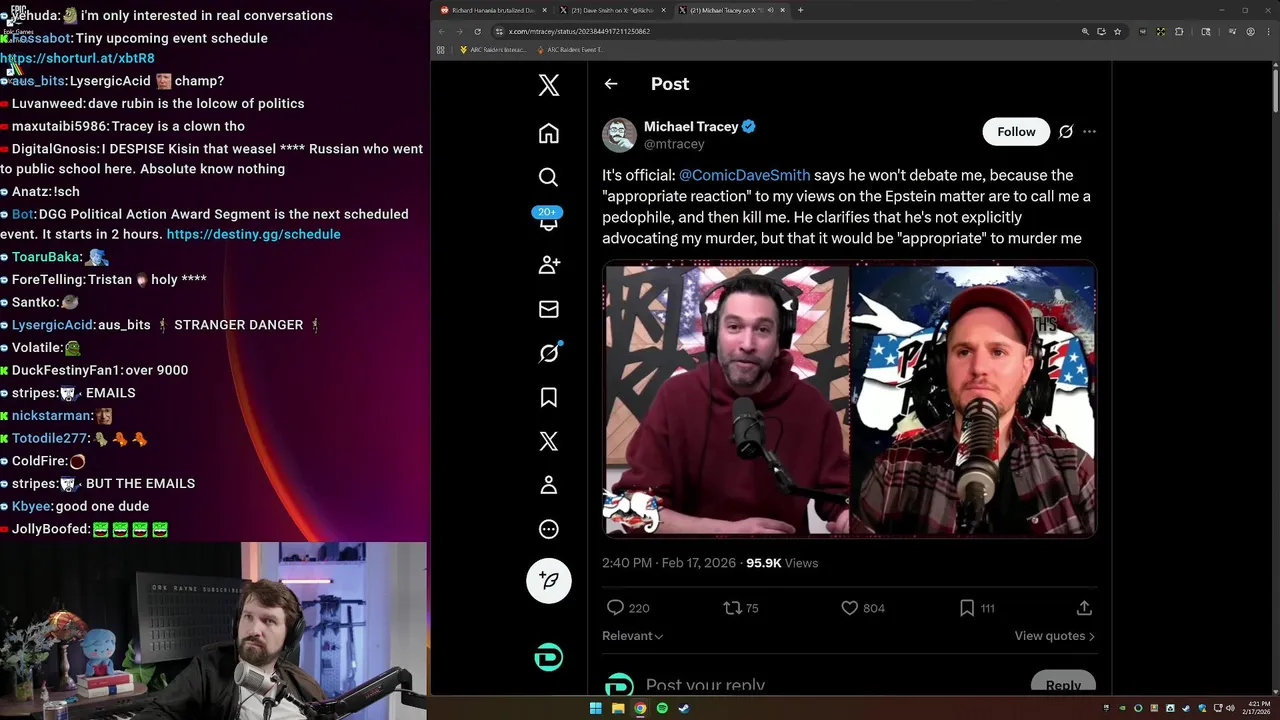Open the X logo at top of sidebar
This screenshot has width=1280, height=720.
[x=549, y=85]
